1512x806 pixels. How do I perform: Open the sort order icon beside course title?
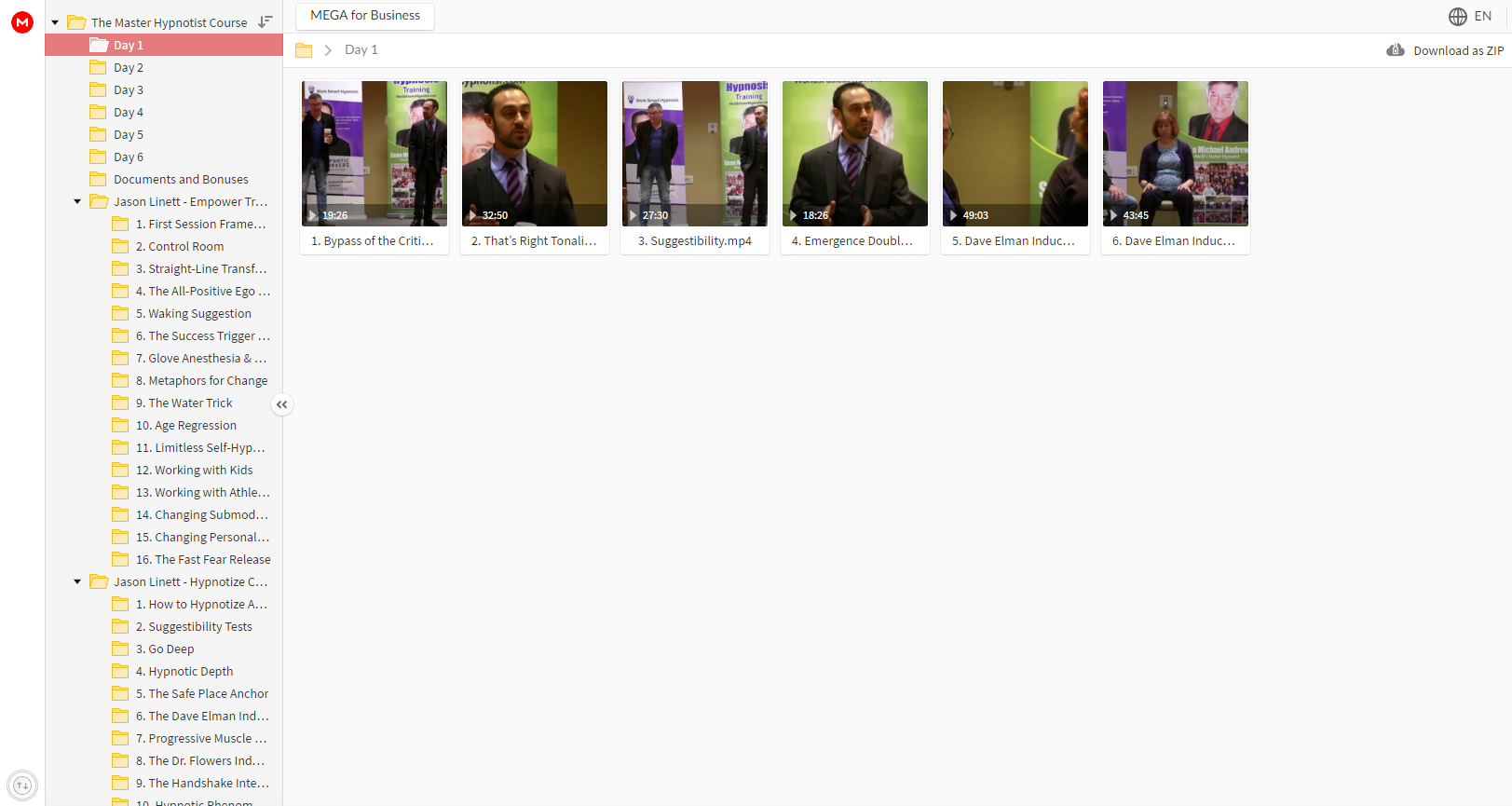pos(266,21)
